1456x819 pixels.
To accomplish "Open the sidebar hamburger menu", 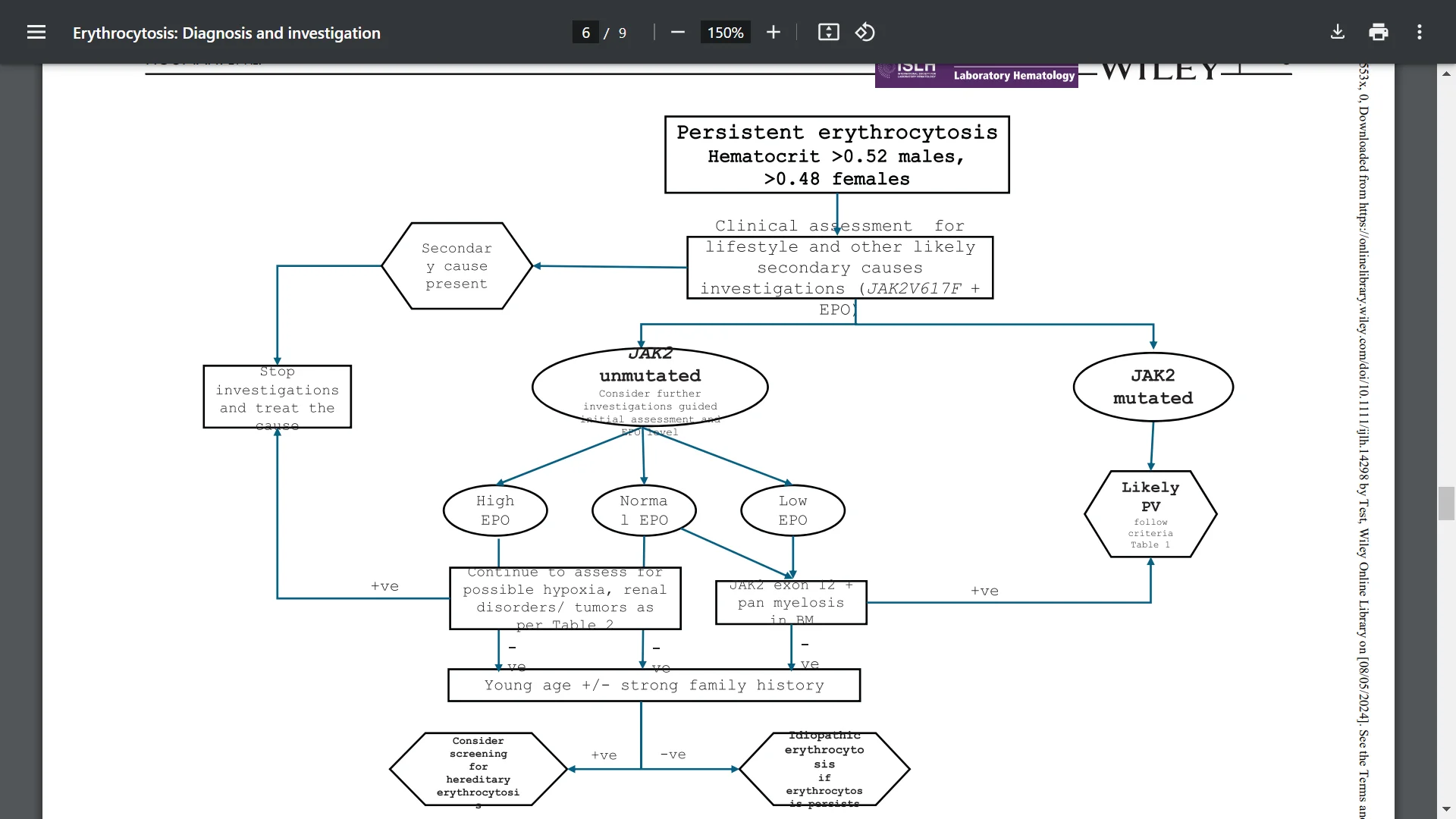I will point(36,32).
